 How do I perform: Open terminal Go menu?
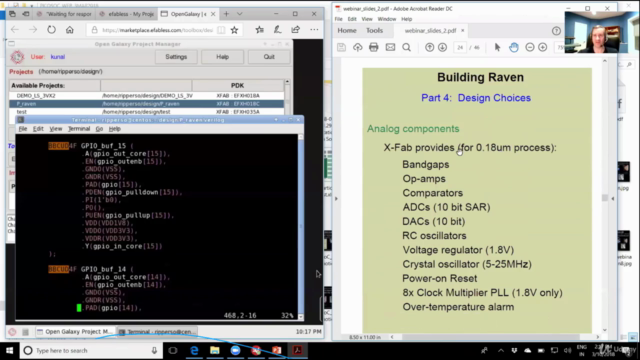click(99, 129)
